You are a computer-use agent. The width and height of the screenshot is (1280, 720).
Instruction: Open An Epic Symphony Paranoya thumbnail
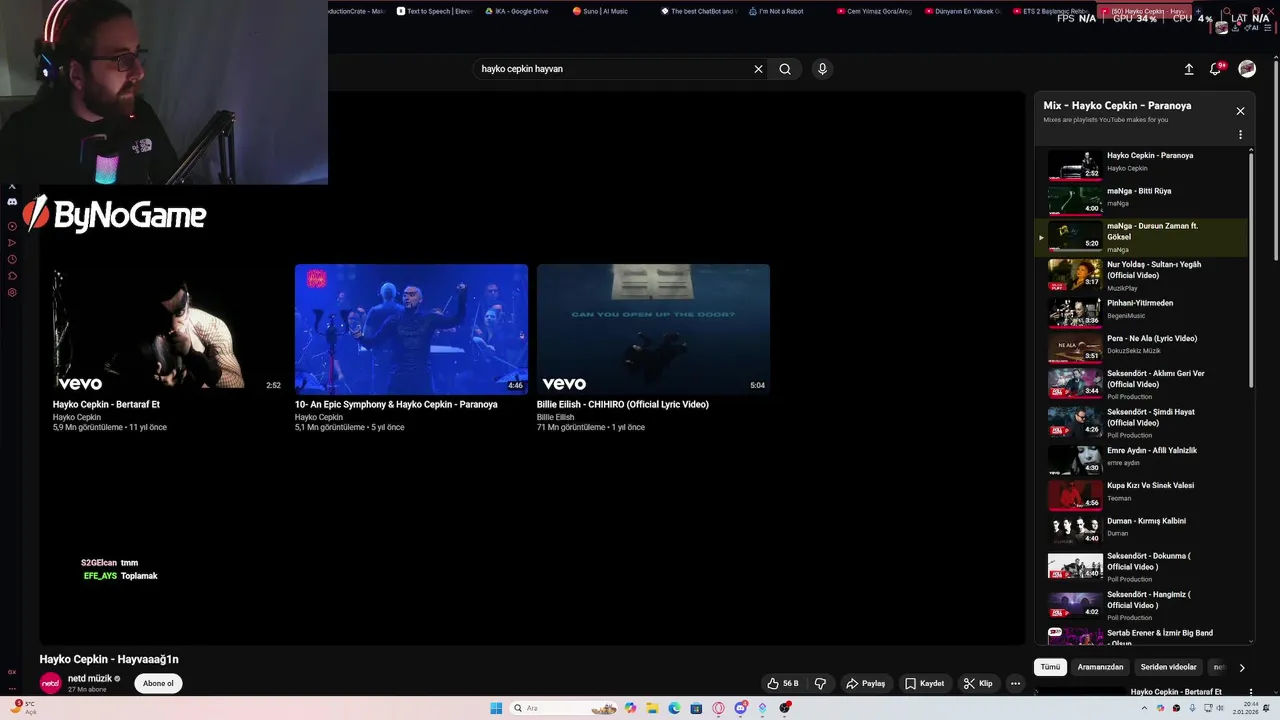pos(411,329)
